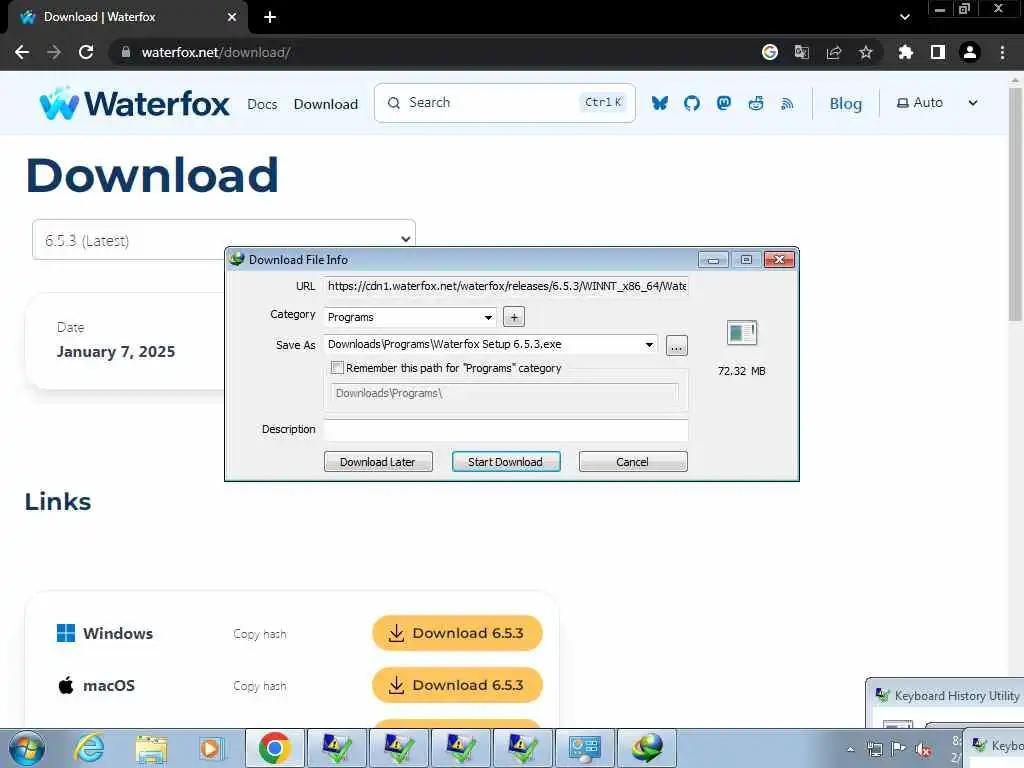Viewport: 1024px width, 768px height.
Task: Add new category with the plus button
Action: tap(514, 317)
